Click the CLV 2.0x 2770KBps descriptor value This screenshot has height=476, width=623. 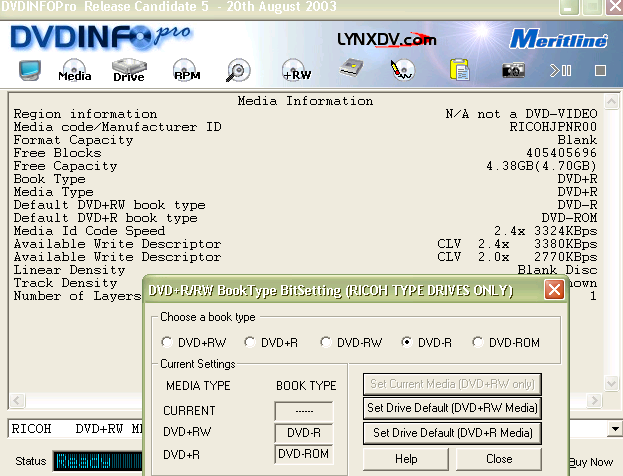tap(517, 257)
